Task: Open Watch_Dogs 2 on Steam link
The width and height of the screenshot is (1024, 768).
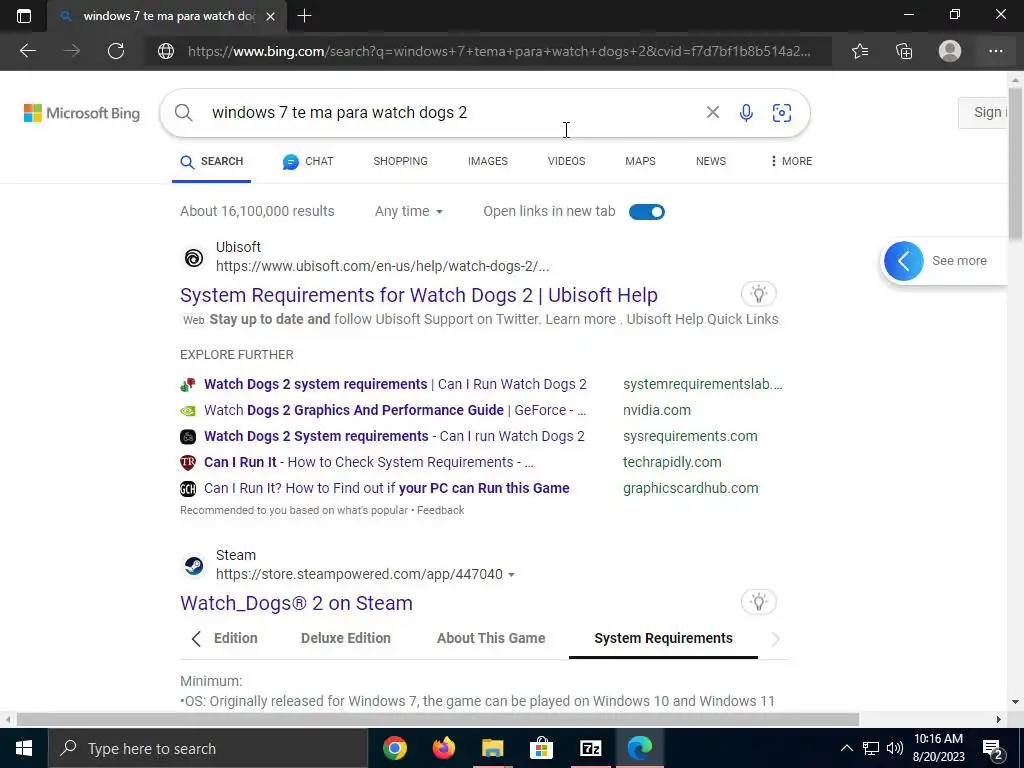Action: click(296, 603)
